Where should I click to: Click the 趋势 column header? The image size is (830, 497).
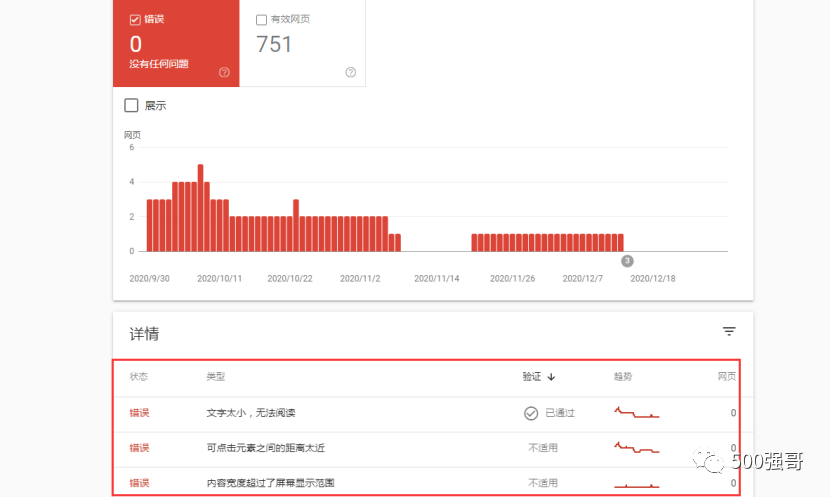coord(623,376)
